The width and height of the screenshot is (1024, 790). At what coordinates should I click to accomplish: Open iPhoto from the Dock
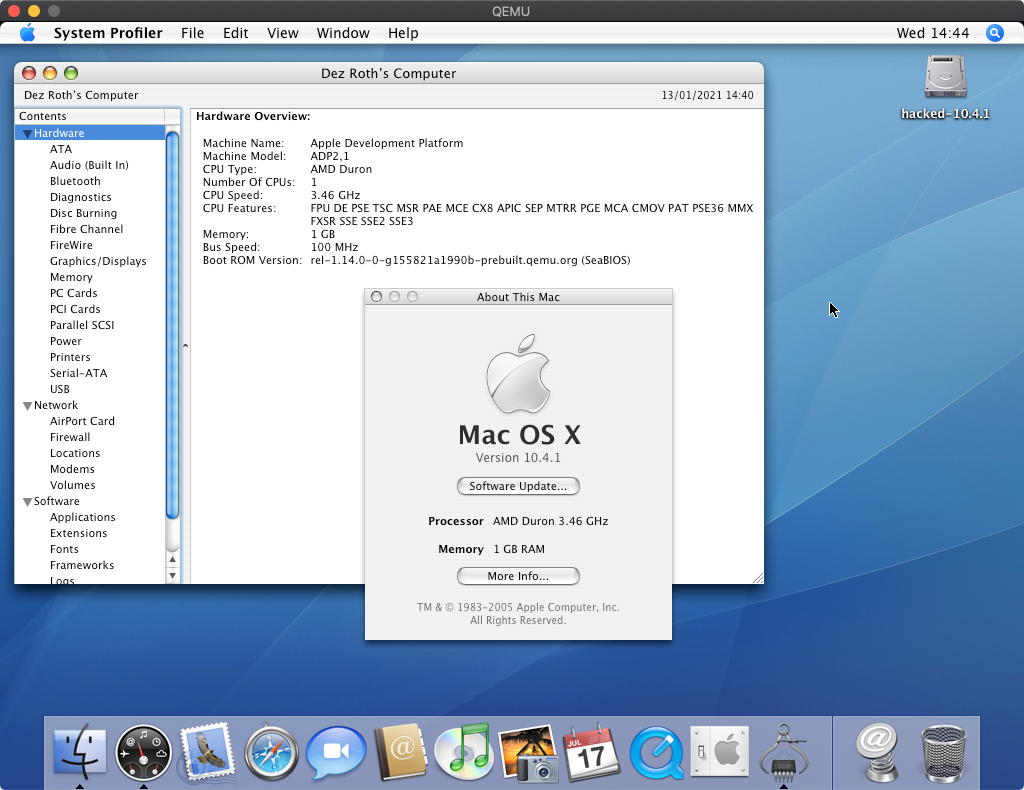pos(528,753)
